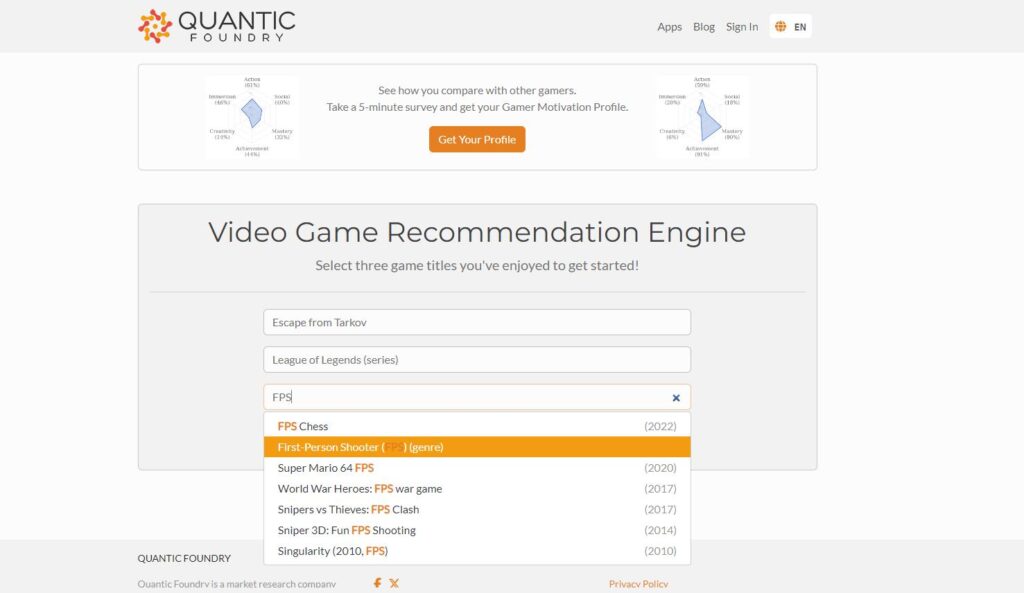Open the globe EN language selector
This screenshot has width=1024, height=593.
[x=790, y=27]
